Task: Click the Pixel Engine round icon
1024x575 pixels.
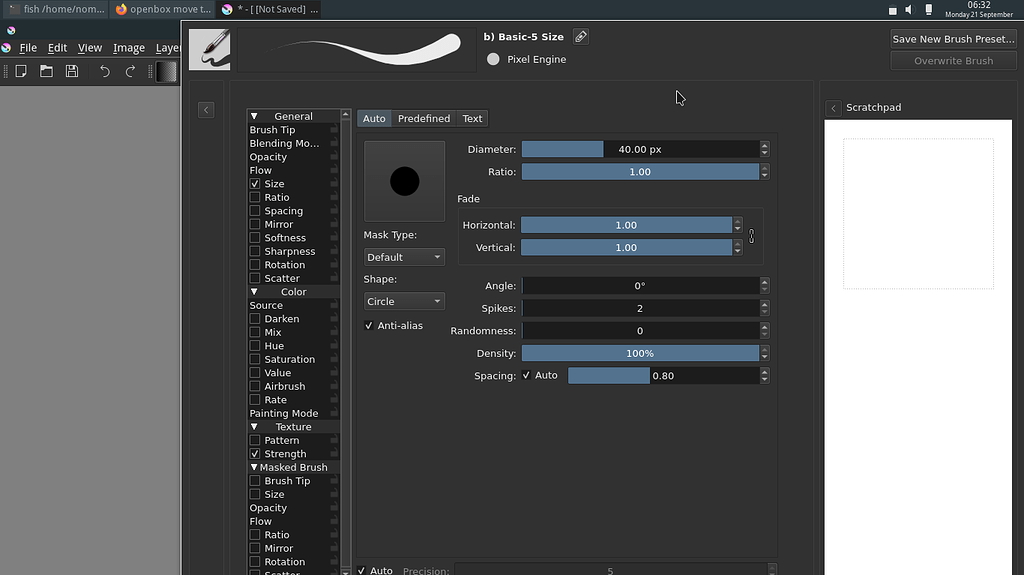Action: (493, 59)
